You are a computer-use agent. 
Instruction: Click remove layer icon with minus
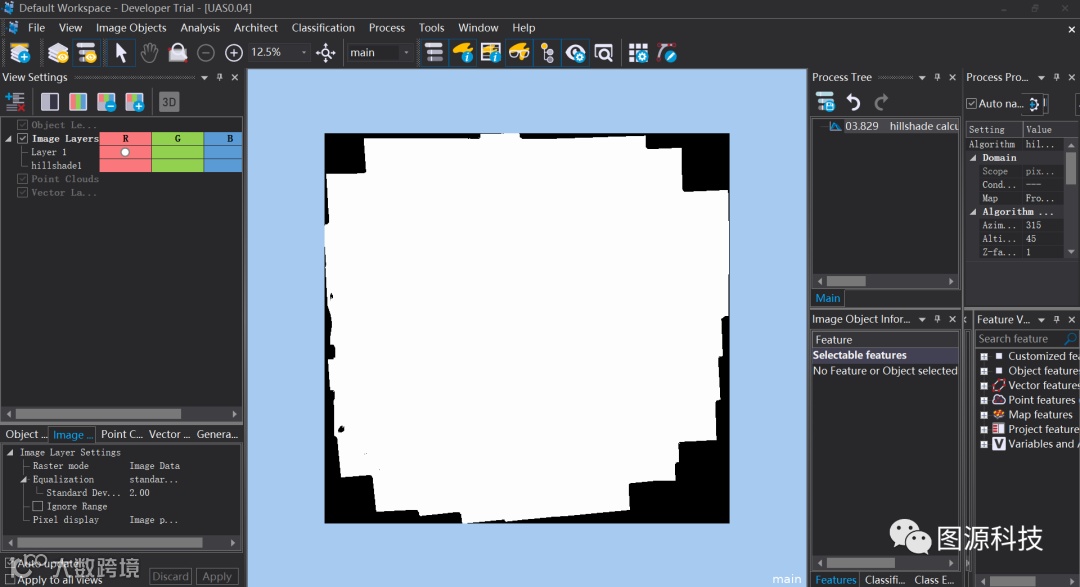pyautogui.click(x=106, y=102)
